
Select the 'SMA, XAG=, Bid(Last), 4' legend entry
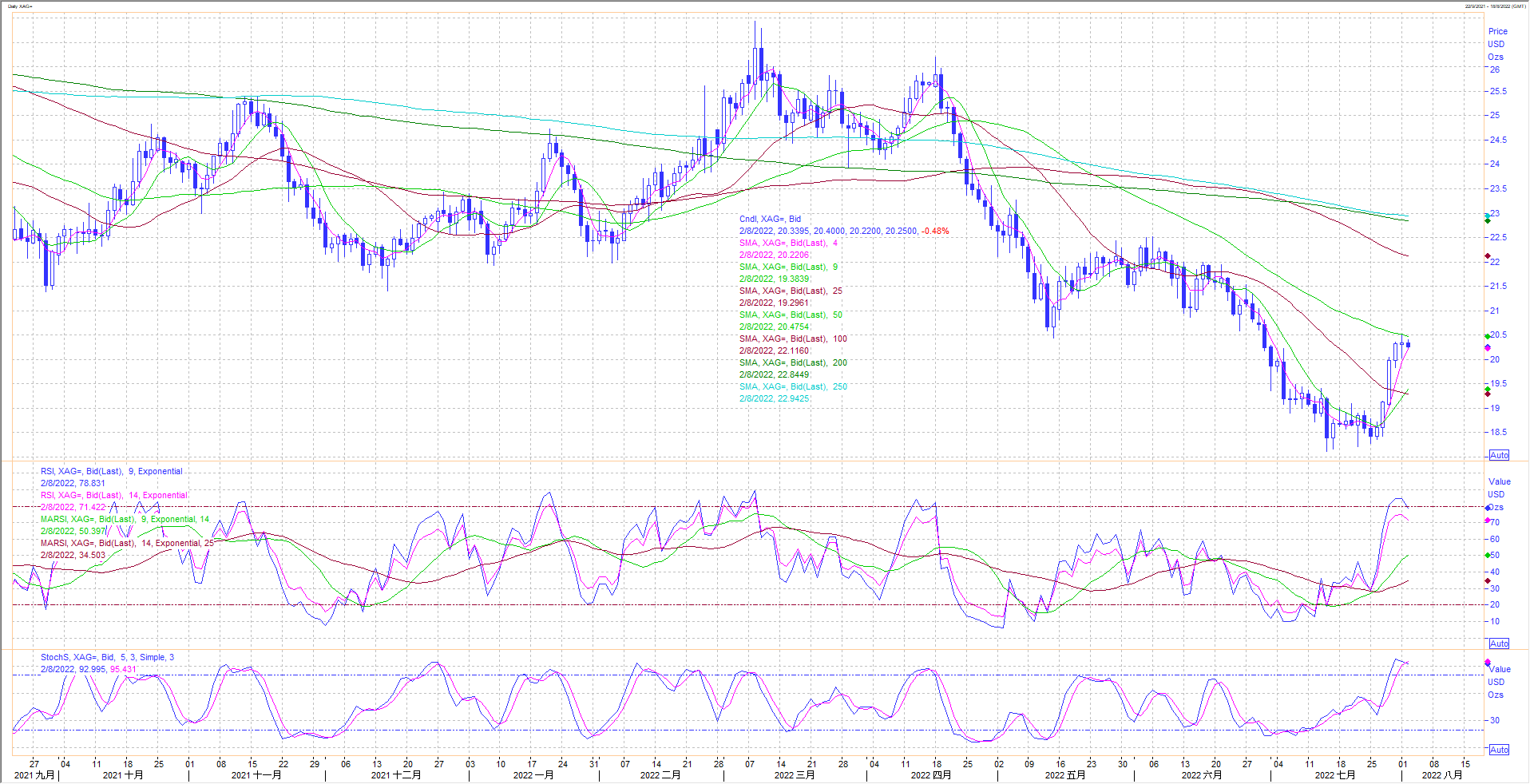pos(788,243)
